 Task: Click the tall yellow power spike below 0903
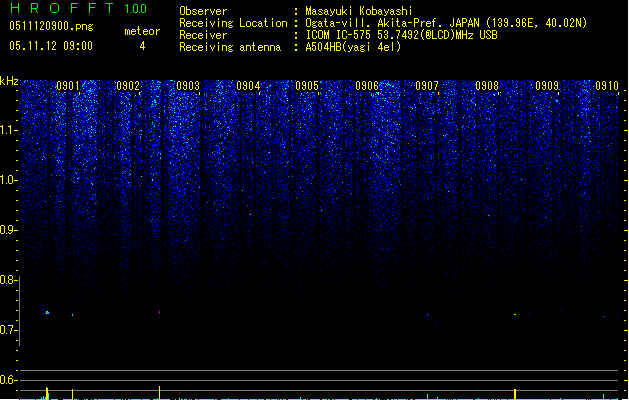(160, 393)
